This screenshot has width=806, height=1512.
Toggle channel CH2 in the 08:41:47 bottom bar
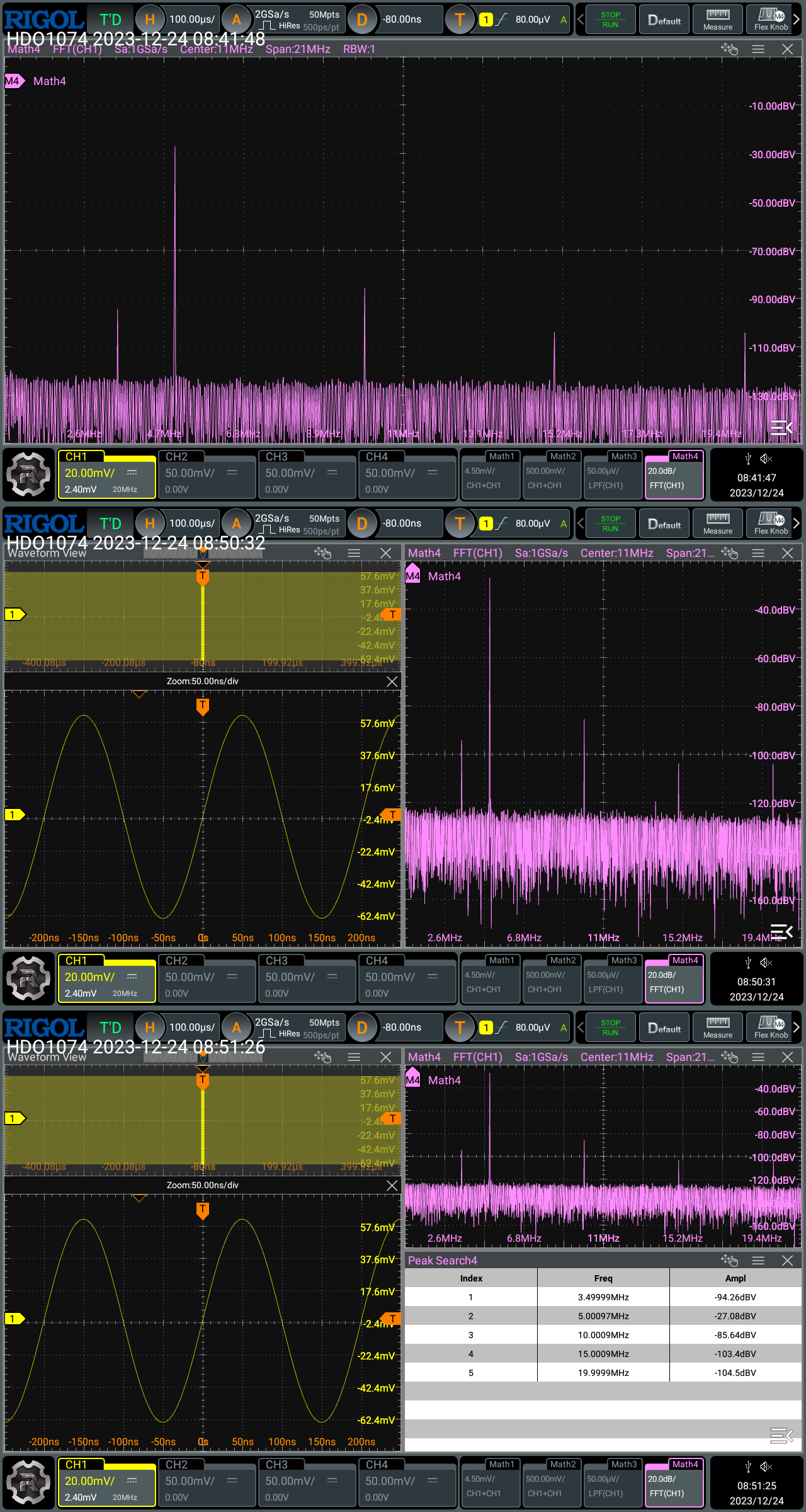[207, 475]
